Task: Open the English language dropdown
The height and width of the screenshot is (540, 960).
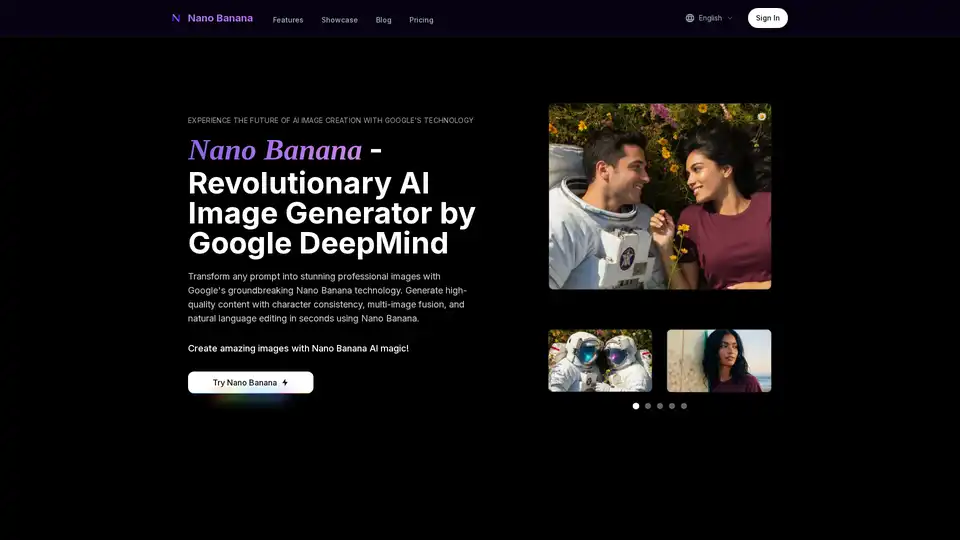Action: [x=710, y=18]
